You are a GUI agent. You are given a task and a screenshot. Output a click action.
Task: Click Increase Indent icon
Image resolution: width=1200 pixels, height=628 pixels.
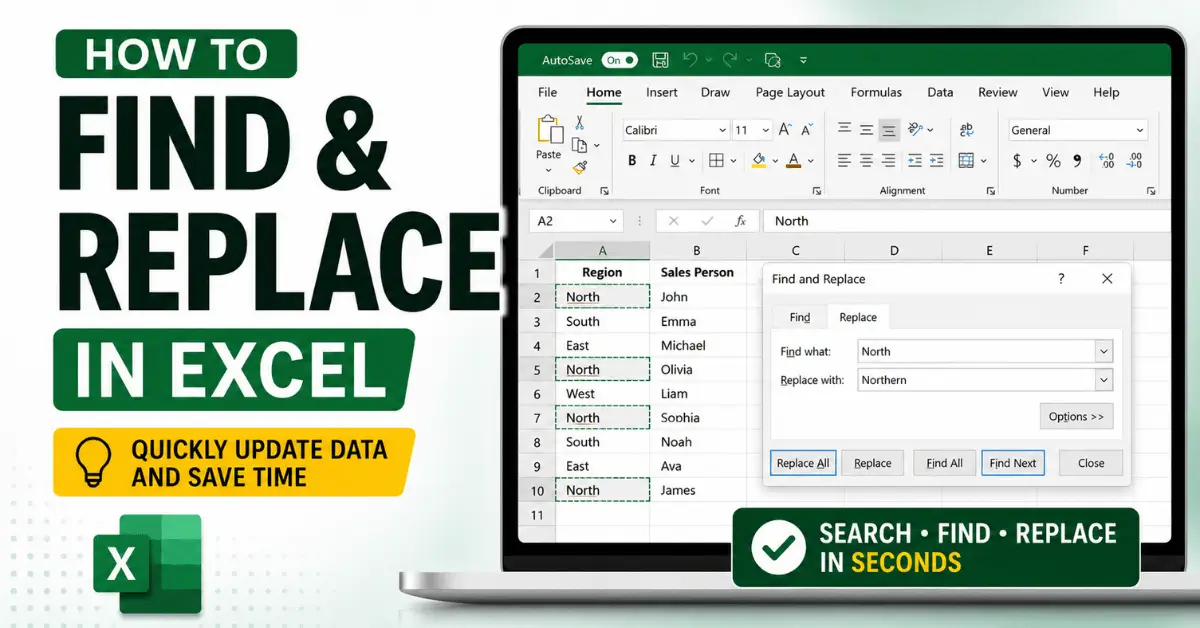[937, 160]
